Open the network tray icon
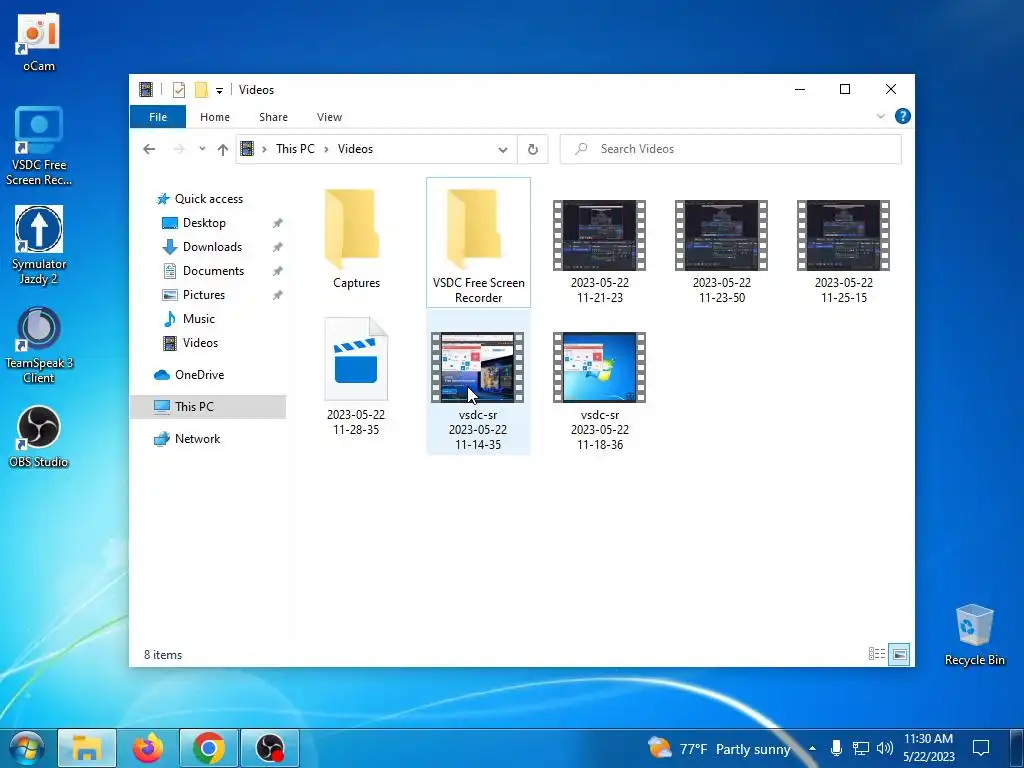Screen dimensions: 1024x768 click(x=861, y=748)
